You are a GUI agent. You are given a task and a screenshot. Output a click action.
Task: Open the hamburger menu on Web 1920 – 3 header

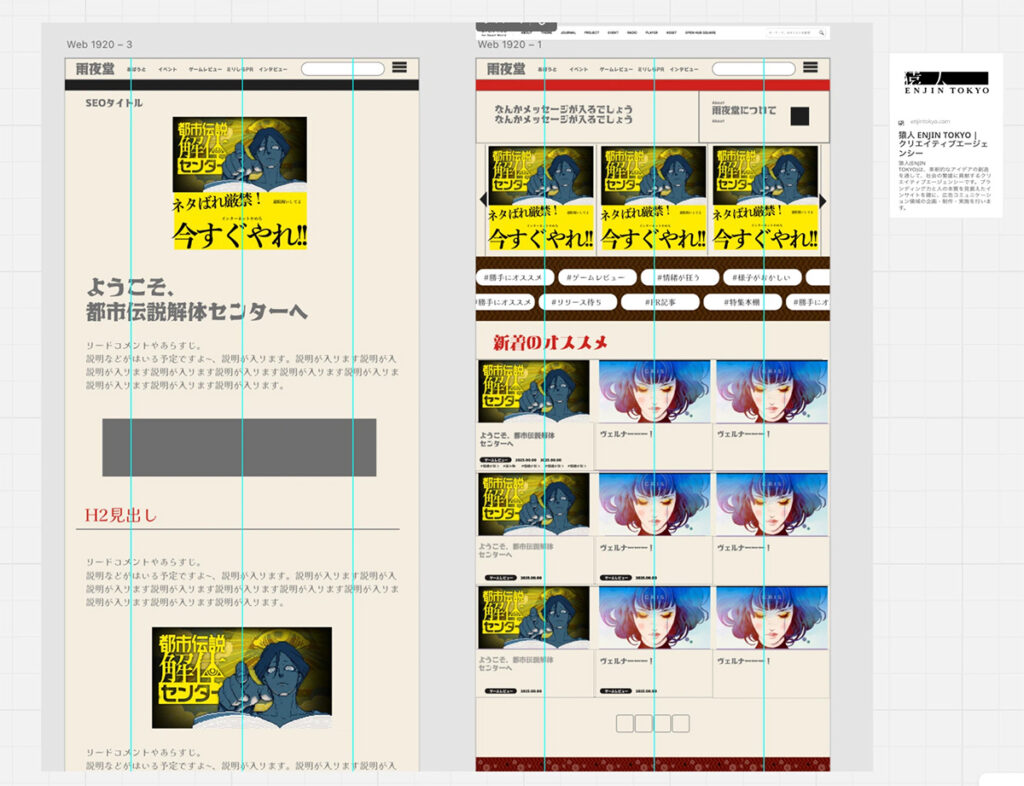398,68
